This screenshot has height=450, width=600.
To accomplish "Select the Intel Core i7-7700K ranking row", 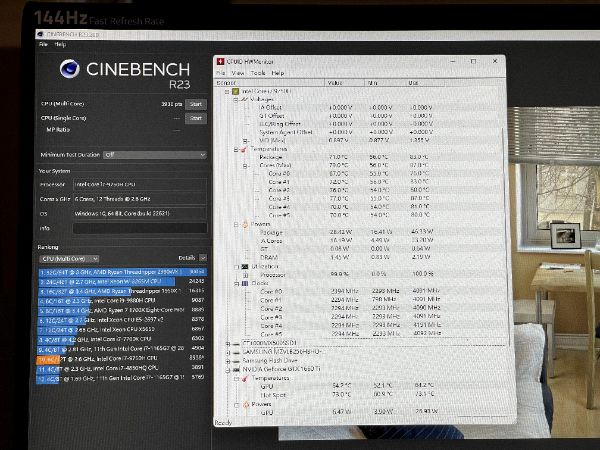I will [122, 339].
